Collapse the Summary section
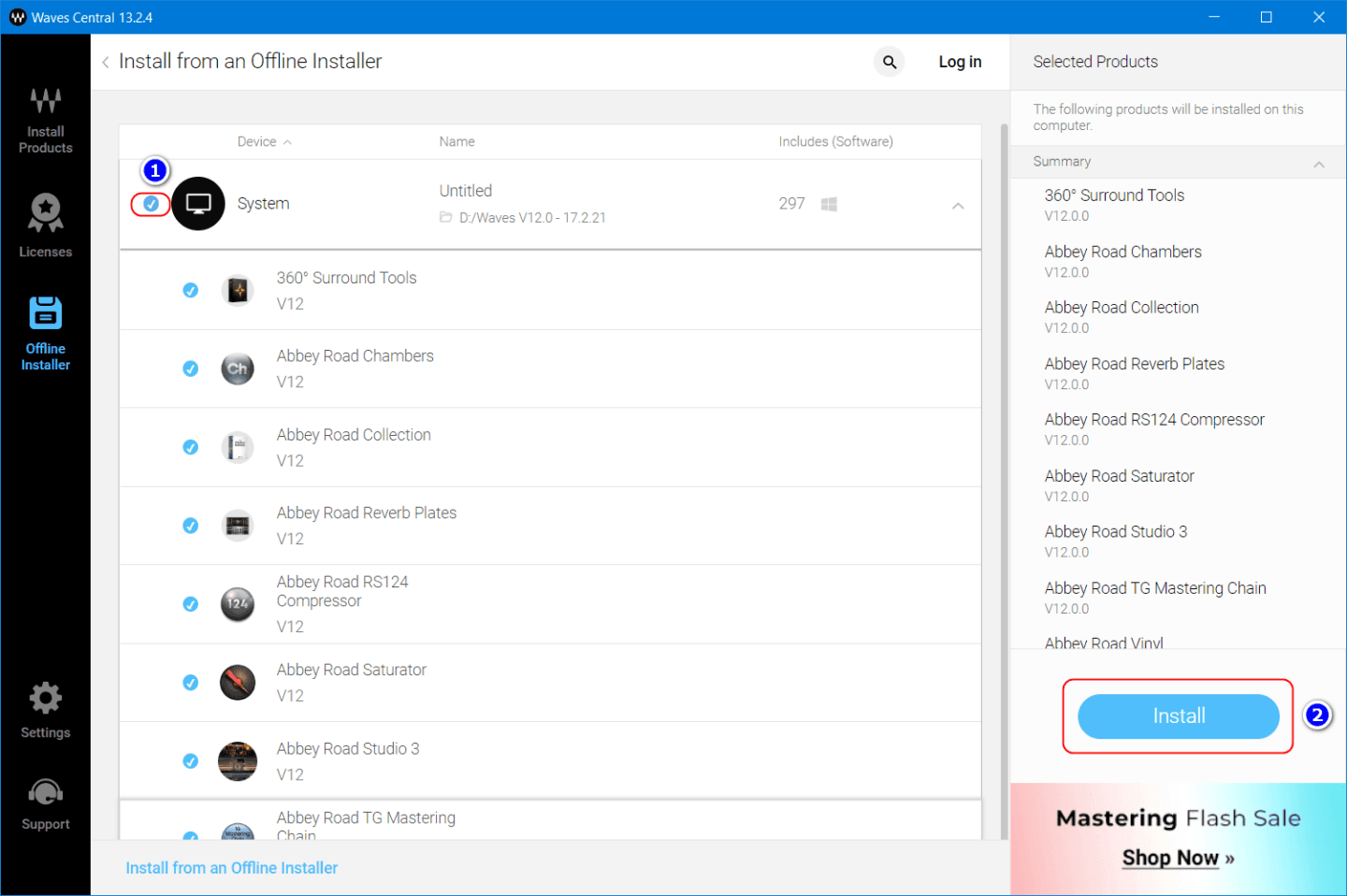 [1319, 164]
